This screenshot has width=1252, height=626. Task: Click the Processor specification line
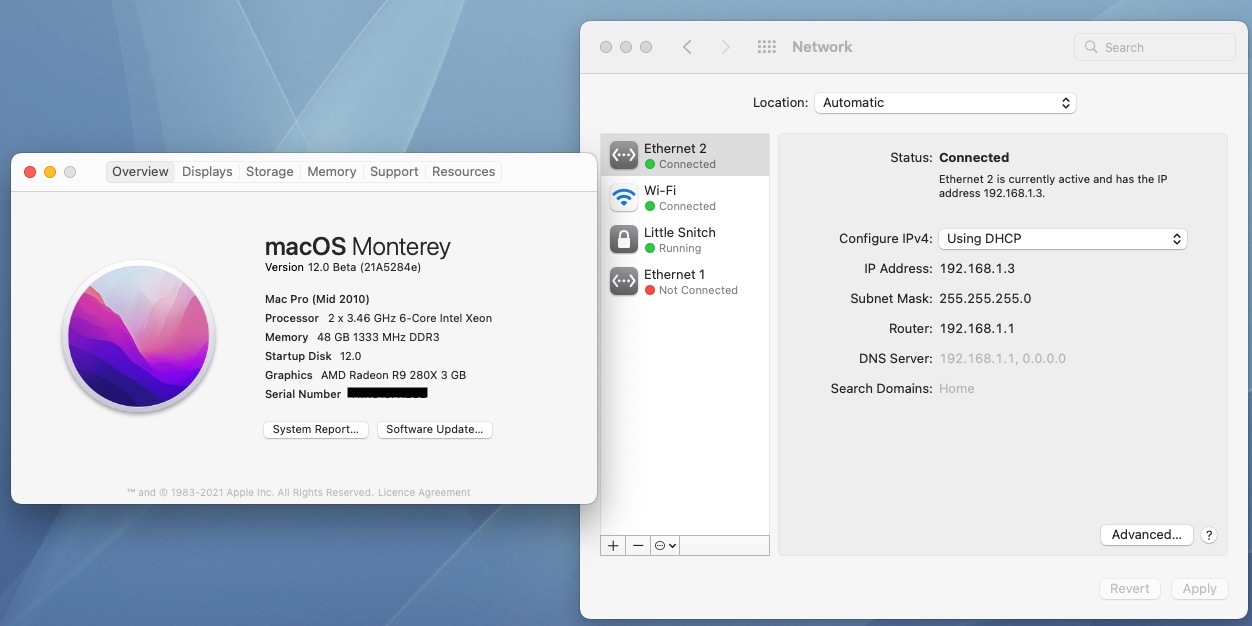(378, 318)
